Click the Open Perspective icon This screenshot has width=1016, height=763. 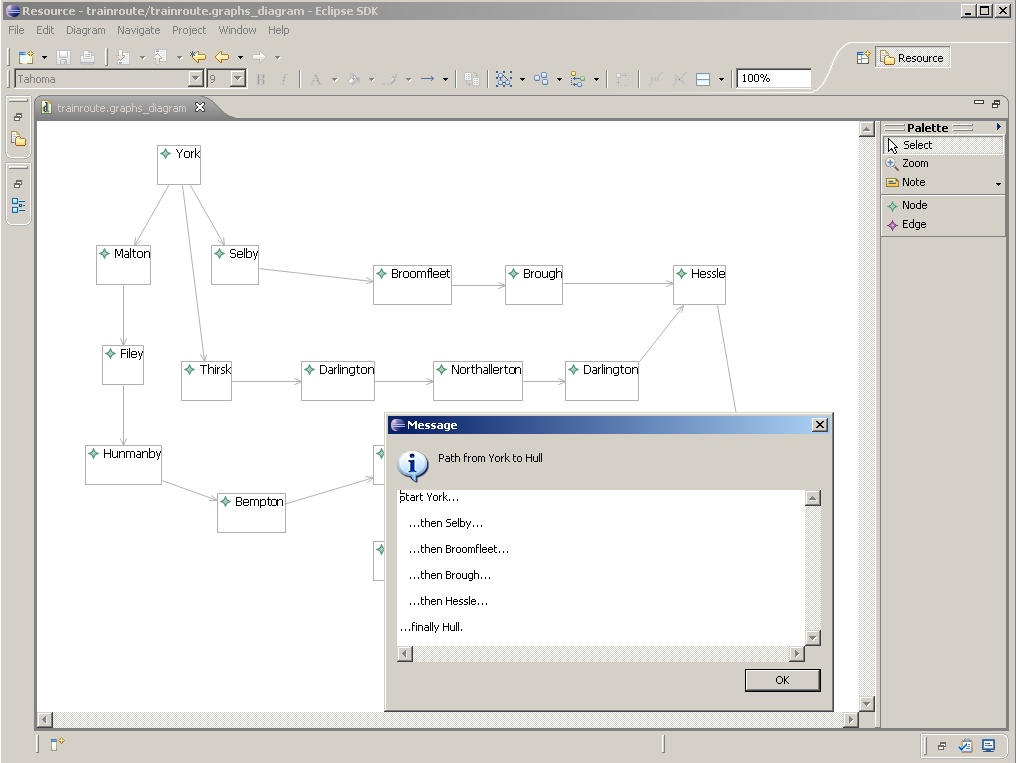tap(863, 58)
